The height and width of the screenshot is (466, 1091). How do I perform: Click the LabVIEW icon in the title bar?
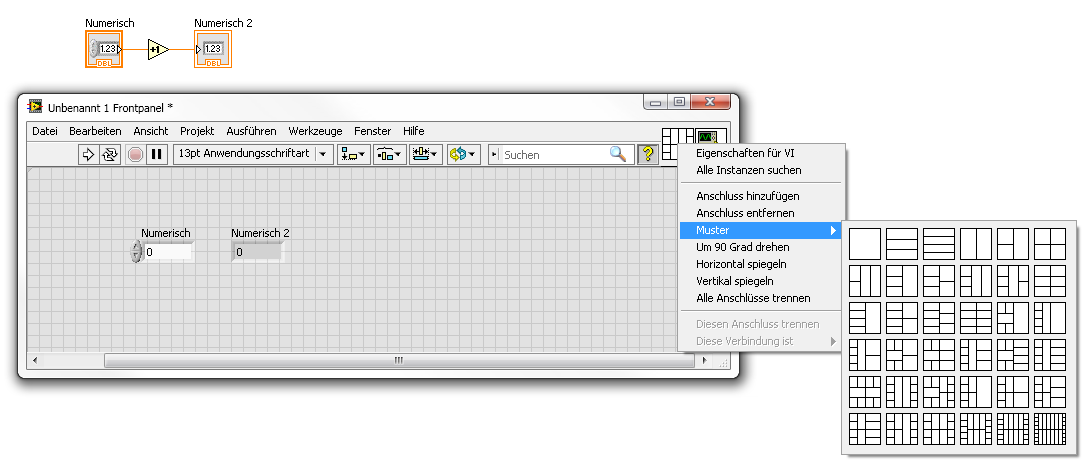[35, 106]
